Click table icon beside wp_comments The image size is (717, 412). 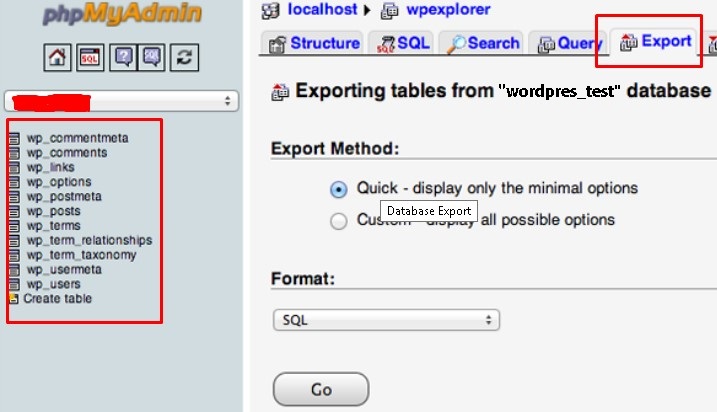pos(14,153)
